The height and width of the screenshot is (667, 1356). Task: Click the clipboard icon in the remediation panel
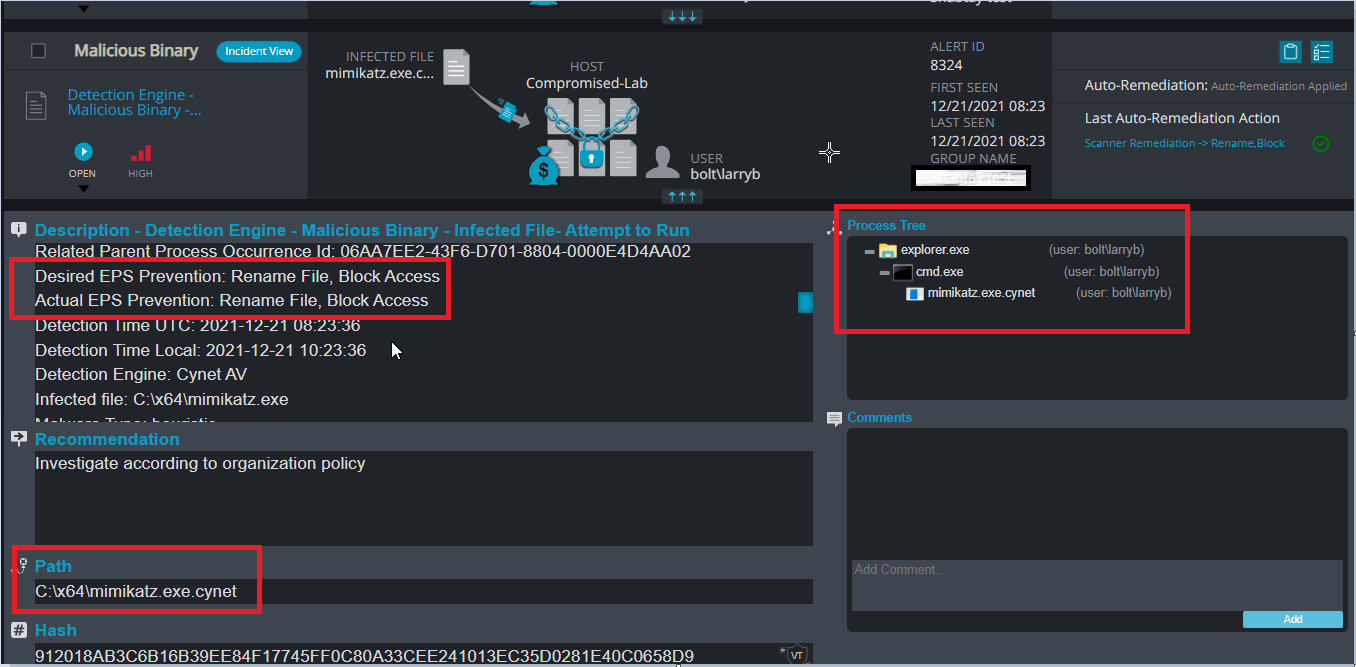(1290, 52)
